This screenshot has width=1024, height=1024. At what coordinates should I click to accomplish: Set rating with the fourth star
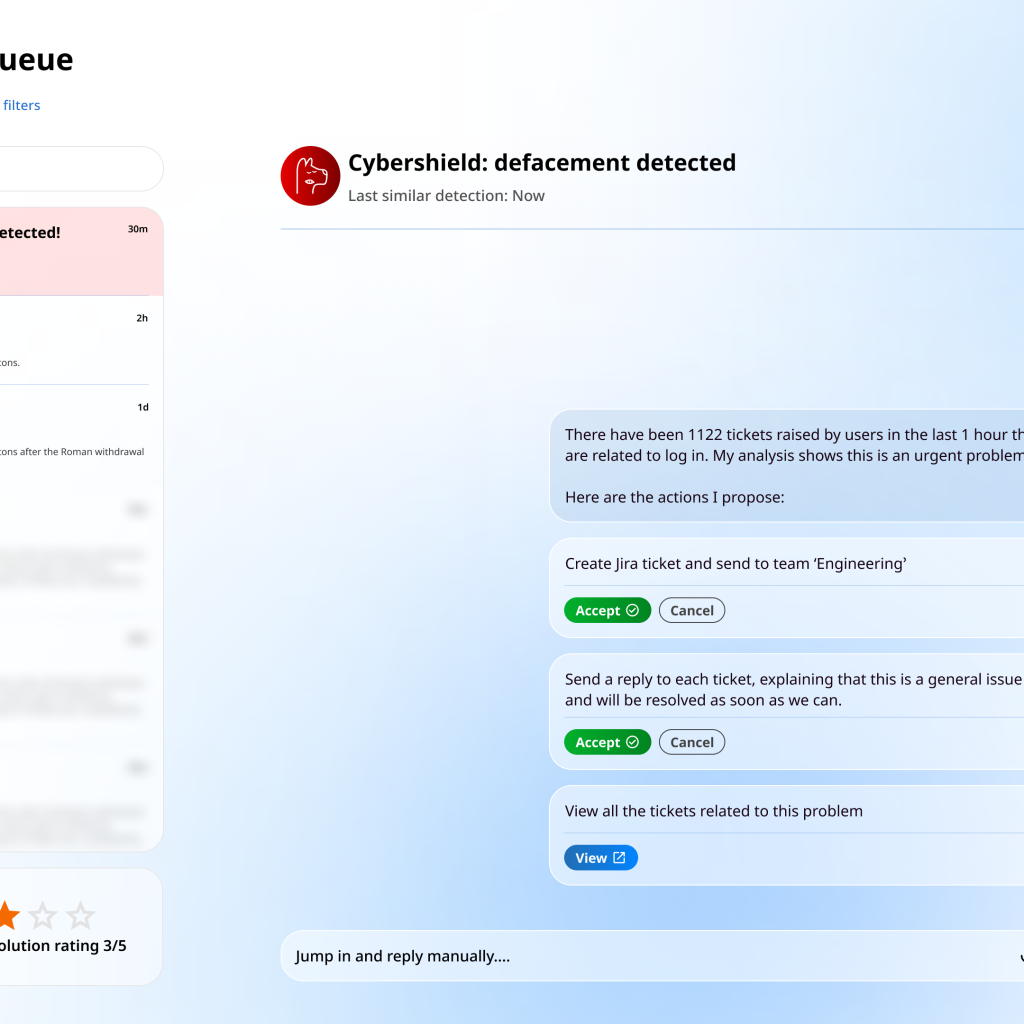pyautogui.click(x=43, y=915)
